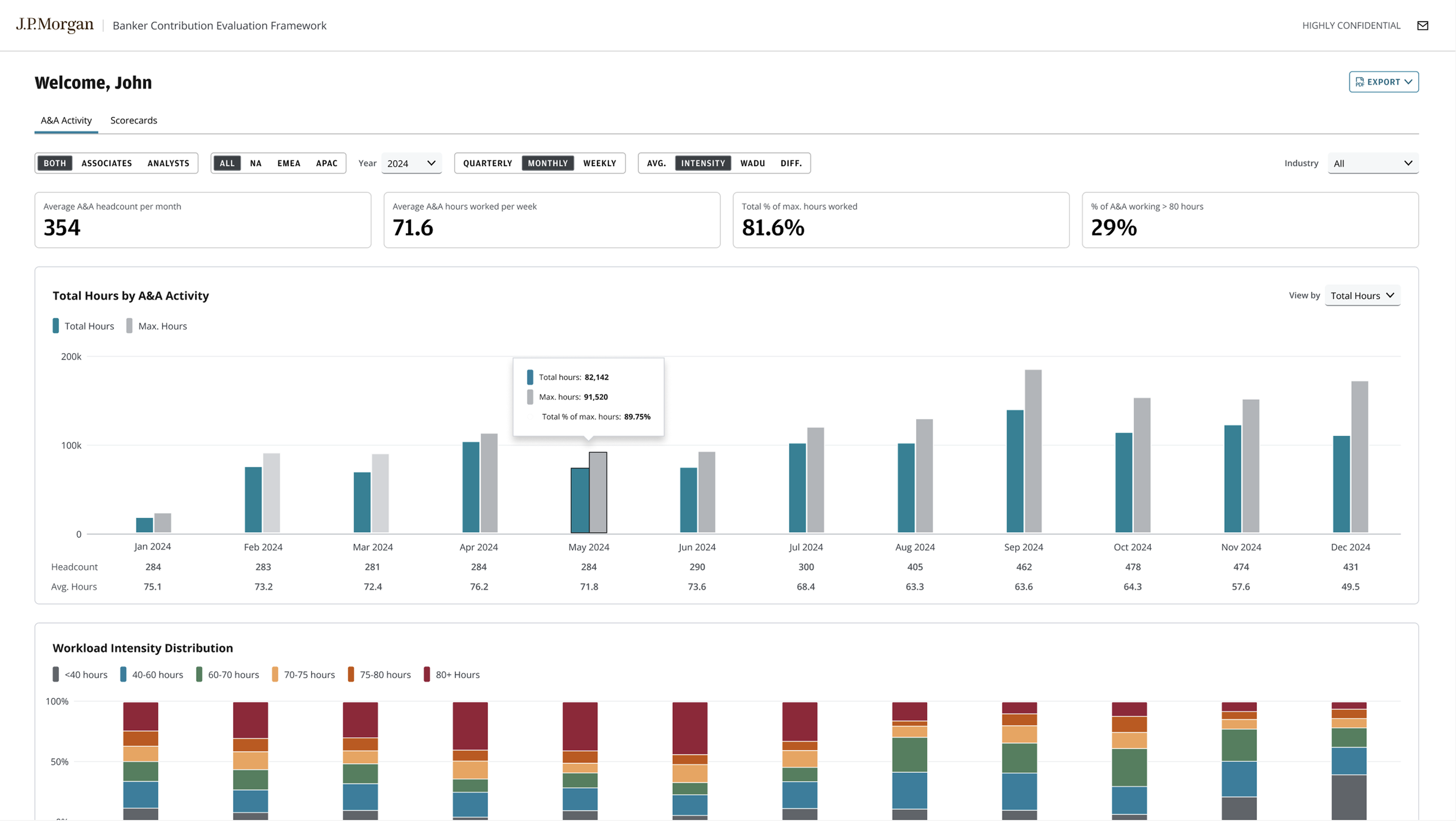Image resolution: width=1456 pixels, height=821 pixels.
Task: Toggle the 80+ Hours legend item
Action: coord(452,675)
